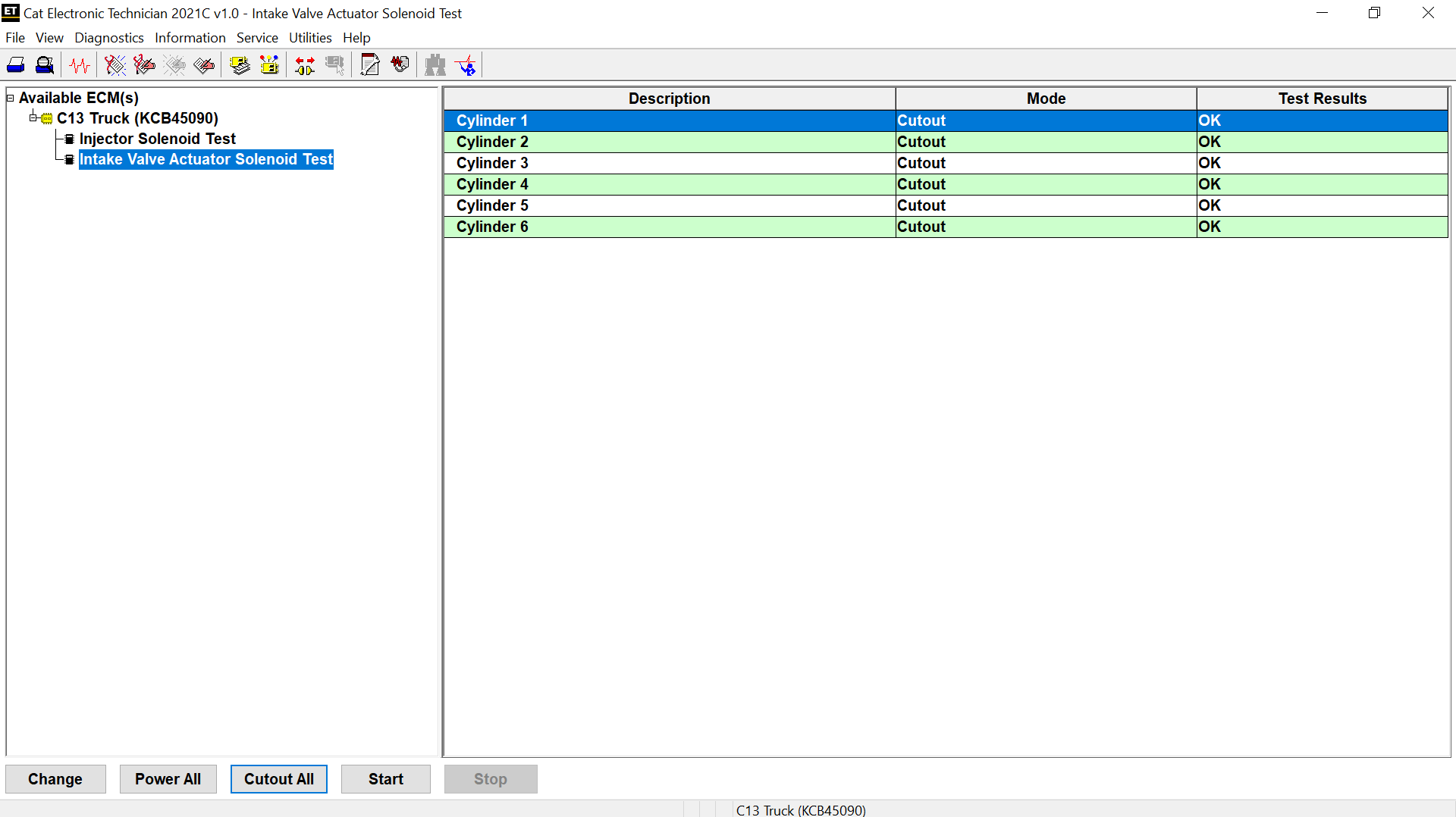Image resolution: width=1456 pixels, height=817 pixels.
Task: Open the Status Tool waveform icon
Action: 80,66
